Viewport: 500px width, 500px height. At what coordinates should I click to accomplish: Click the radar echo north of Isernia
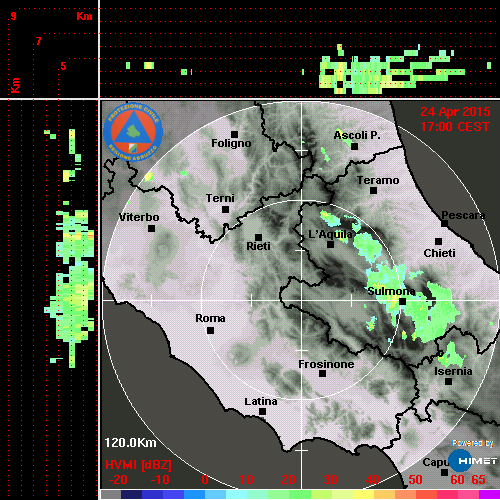452,356
